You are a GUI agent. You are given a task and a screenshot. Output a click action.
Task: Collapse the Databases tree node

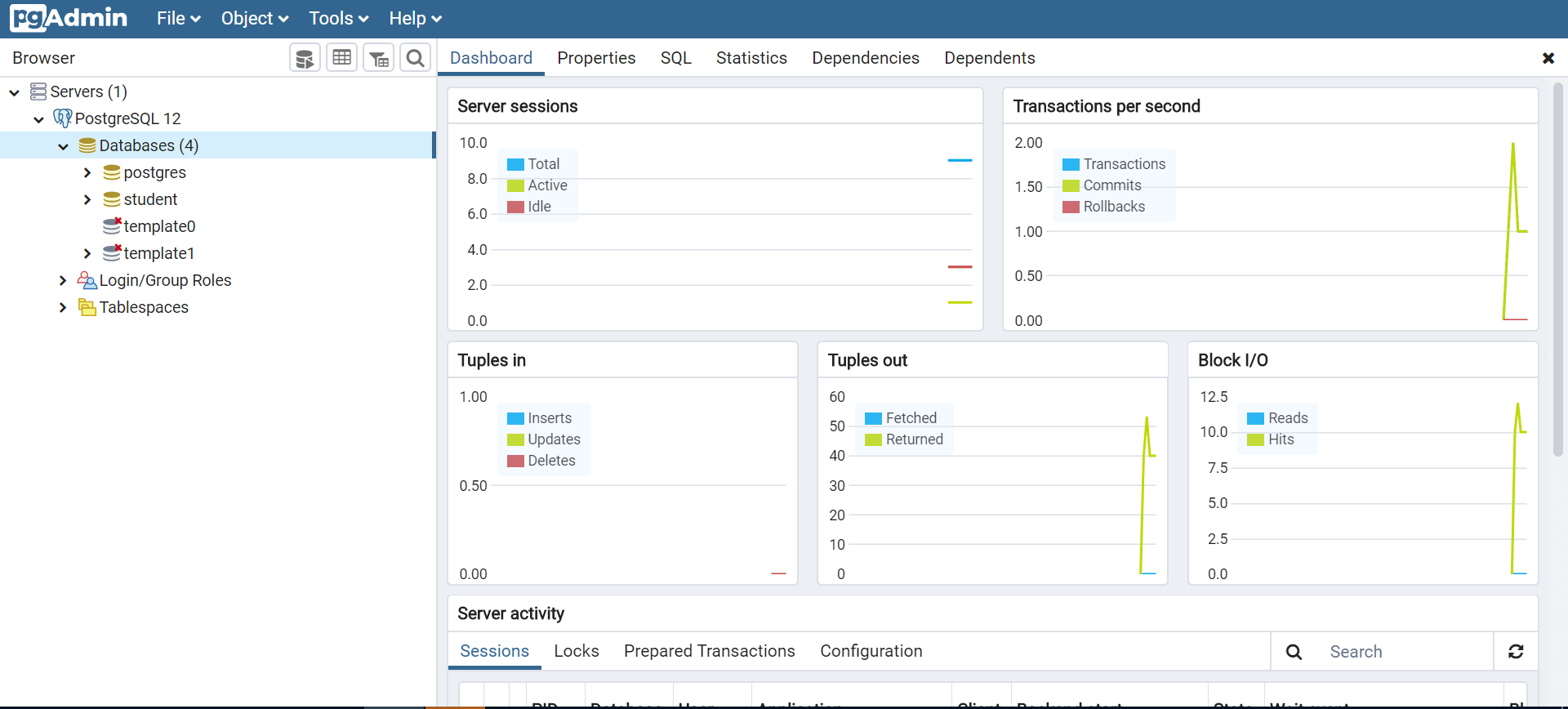pyautogui.click(x=63, y=146)
